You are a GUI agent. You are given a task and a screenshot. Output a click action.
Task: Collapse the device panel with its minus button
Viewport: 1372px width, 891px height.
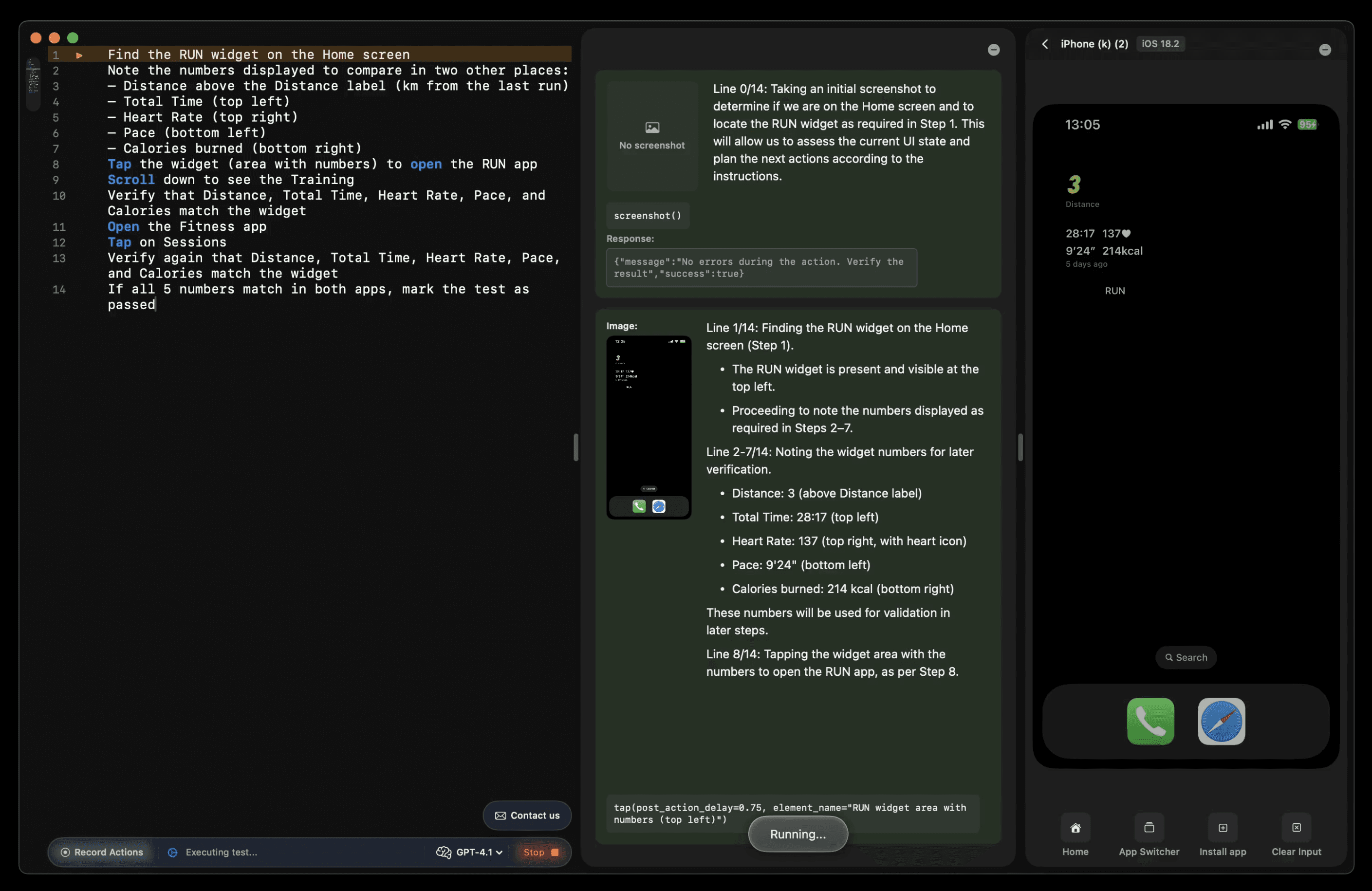1325,50
